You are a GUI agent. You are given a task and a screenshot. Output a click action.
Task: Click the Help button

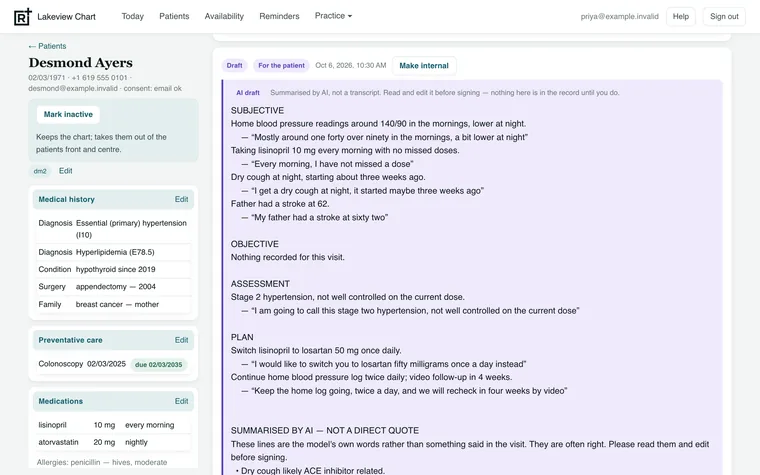click(x=681, y=16)
